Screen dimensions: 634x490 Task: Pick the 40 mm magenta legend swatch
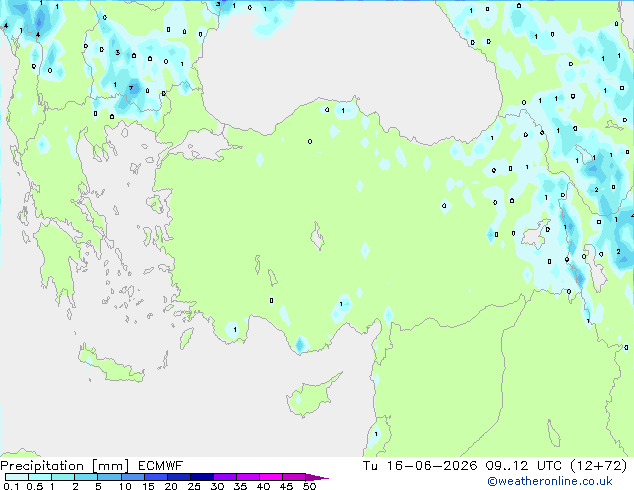[x=271, y=477]
